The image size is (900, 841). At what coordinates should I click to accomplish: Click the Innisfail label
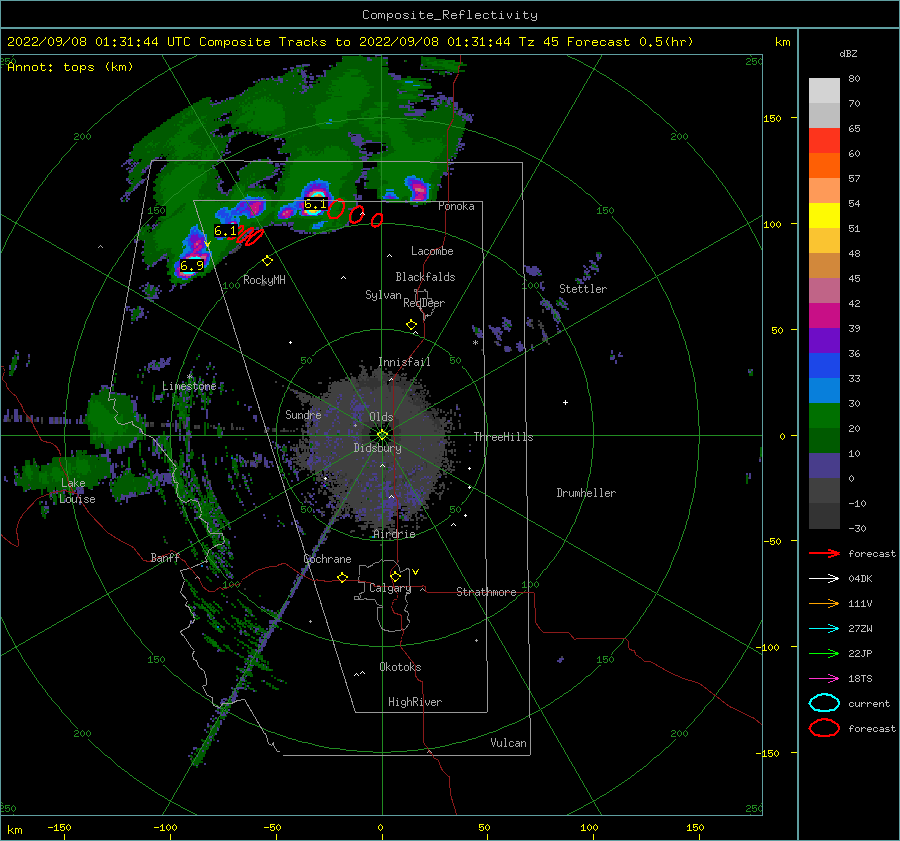point(404,362)
